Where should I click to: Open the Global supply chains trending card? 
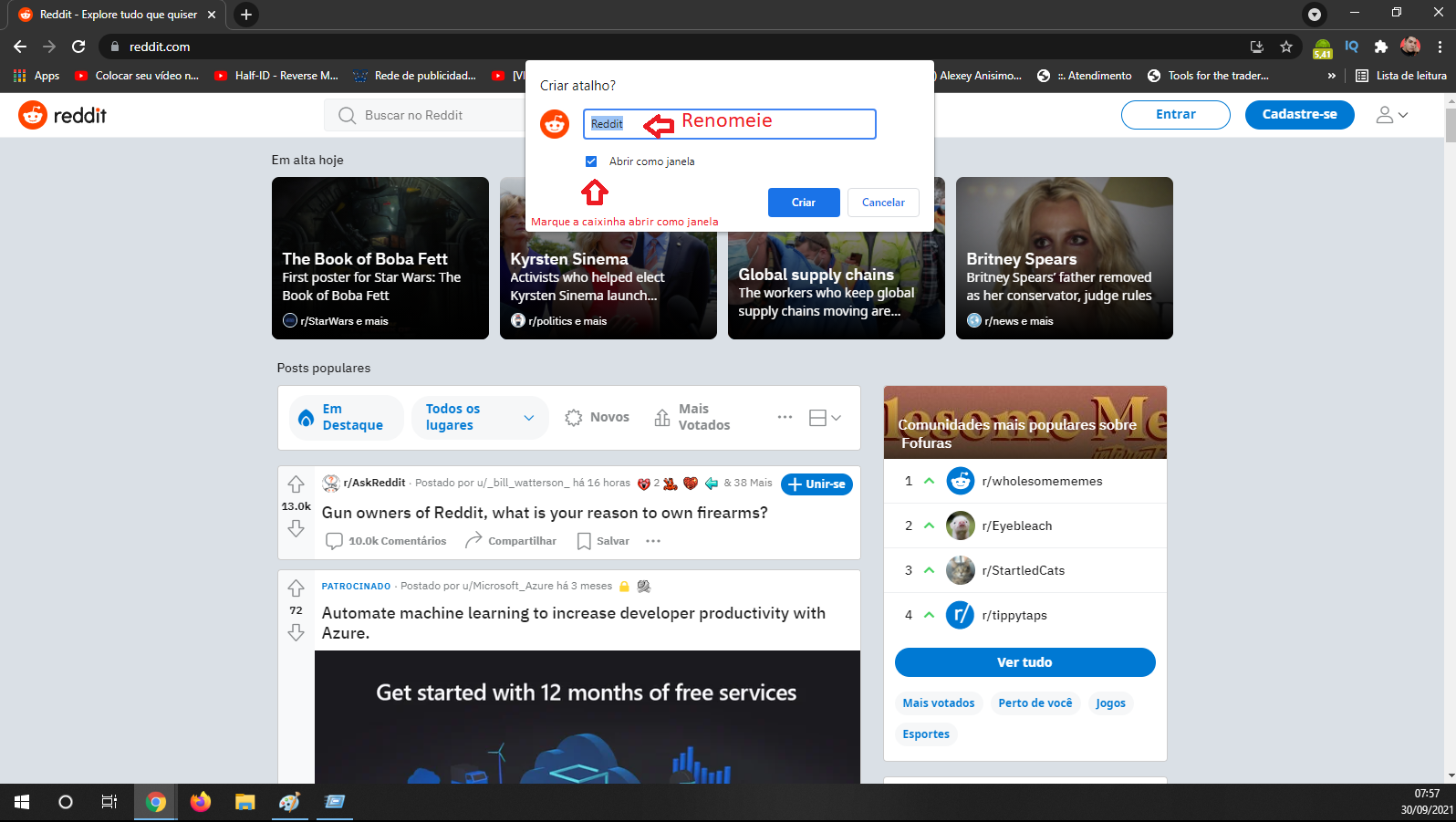[x=837, y=285]
